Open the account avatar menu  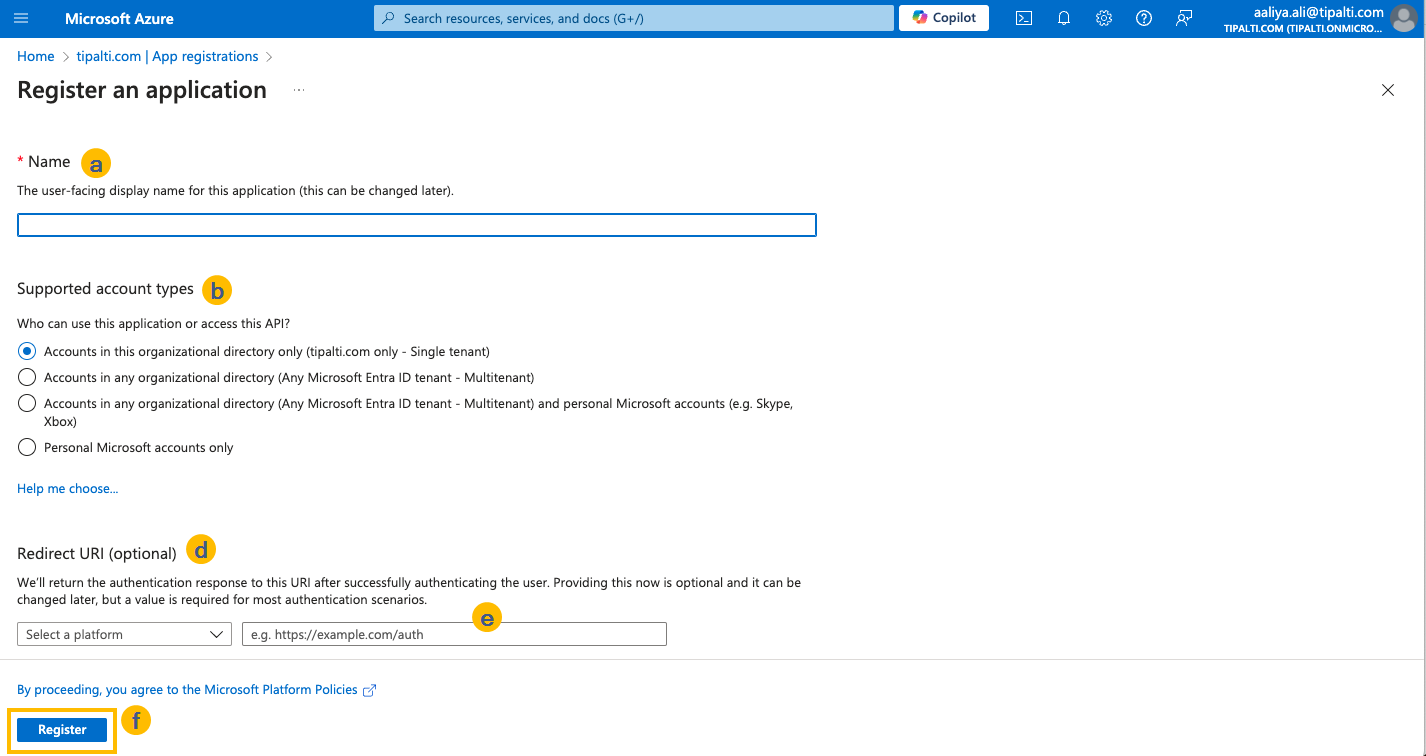point(1404,17)
